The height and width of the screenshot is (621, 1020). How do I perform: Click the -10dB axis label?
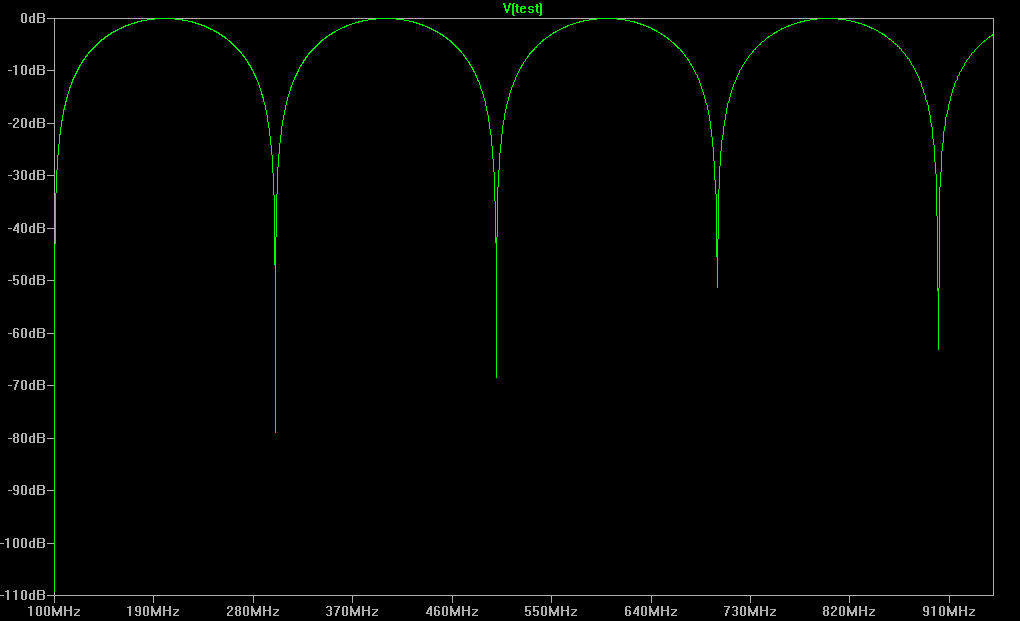click(29, 71)
